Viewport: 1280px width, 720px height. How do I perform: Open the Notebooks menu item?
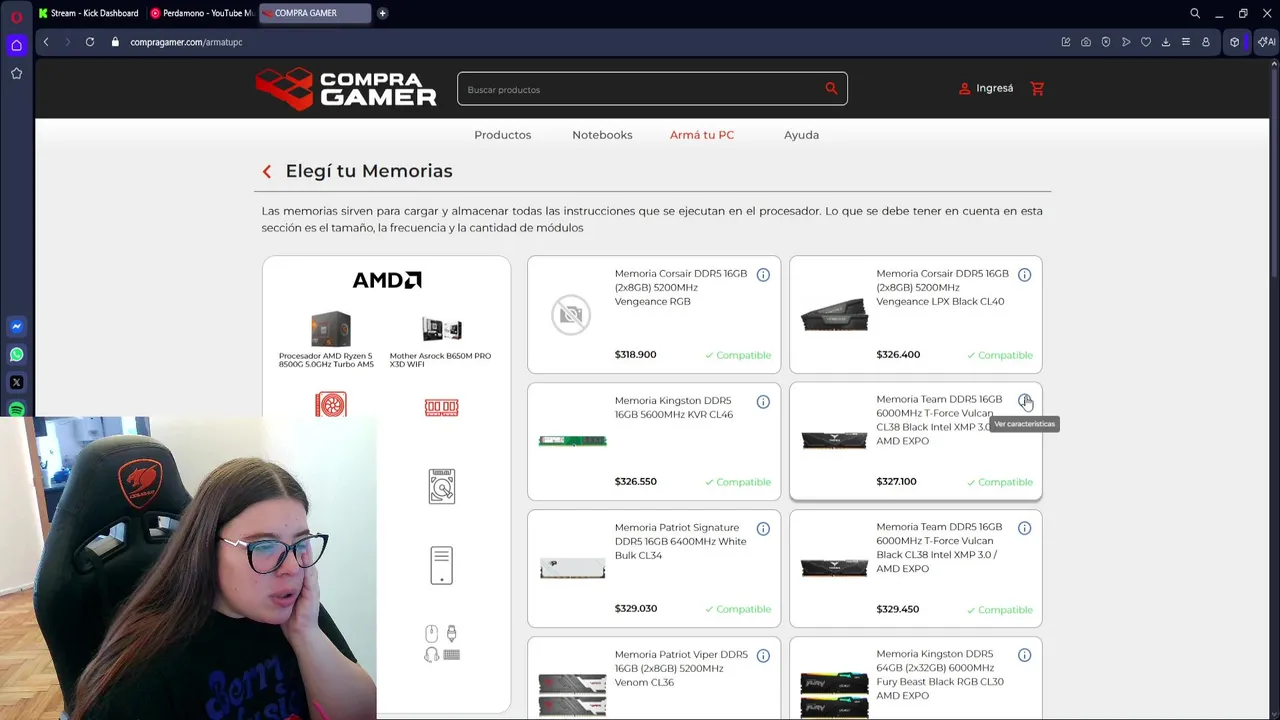tap(602, 135)
